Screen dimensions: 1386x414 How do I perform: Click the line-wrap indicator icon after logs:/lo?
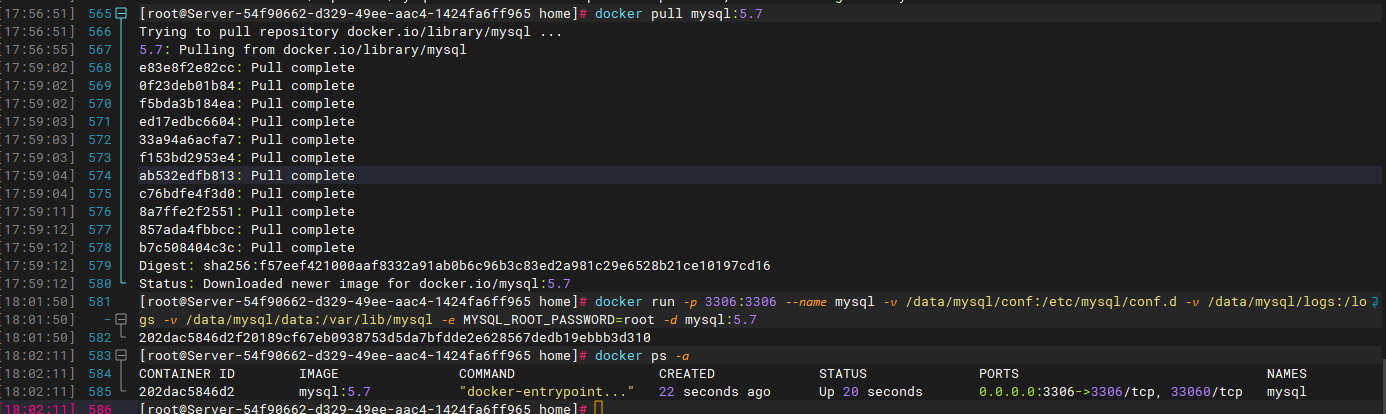pos(1375,302)
